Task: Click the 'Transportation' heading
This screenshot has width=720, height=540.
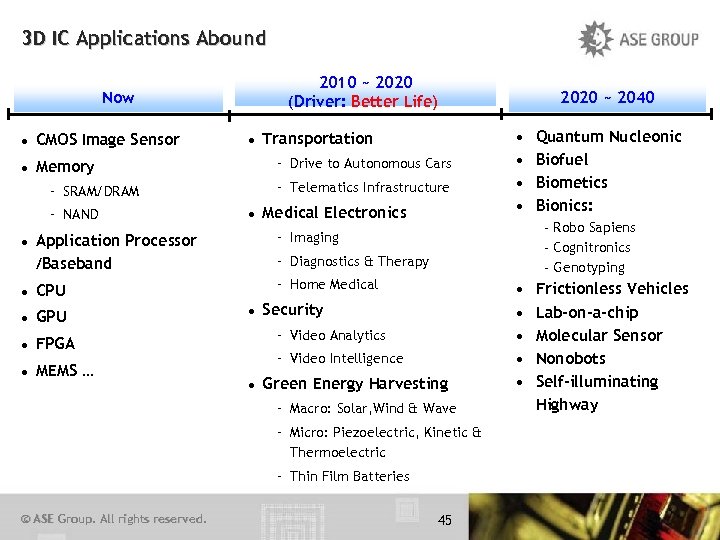Action: pyautogui.click(x=317, y=139)
